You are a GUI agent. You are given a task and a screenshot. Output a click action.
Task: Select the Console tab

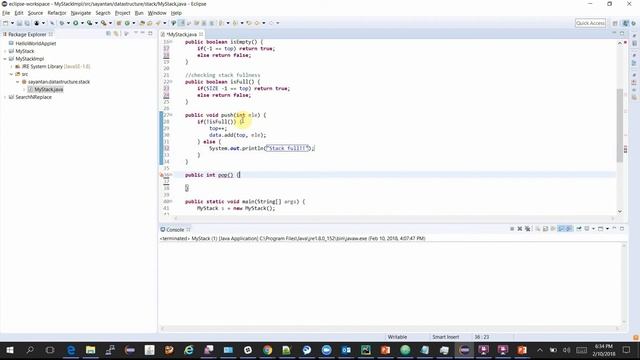pos(175,230)
